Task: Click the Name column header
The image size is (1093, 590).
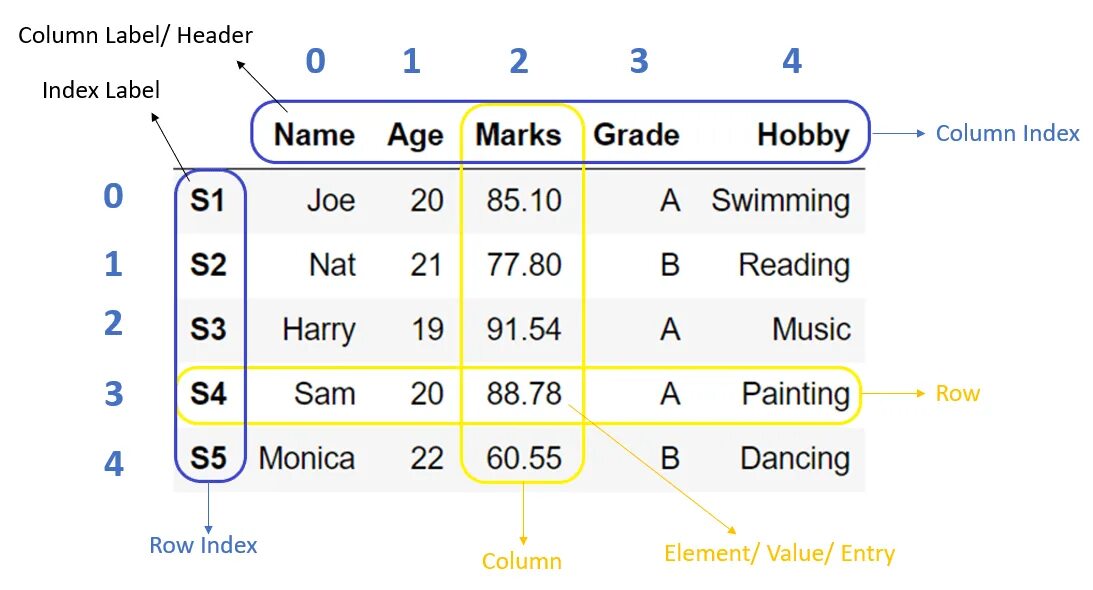Action: click(314, 135)
